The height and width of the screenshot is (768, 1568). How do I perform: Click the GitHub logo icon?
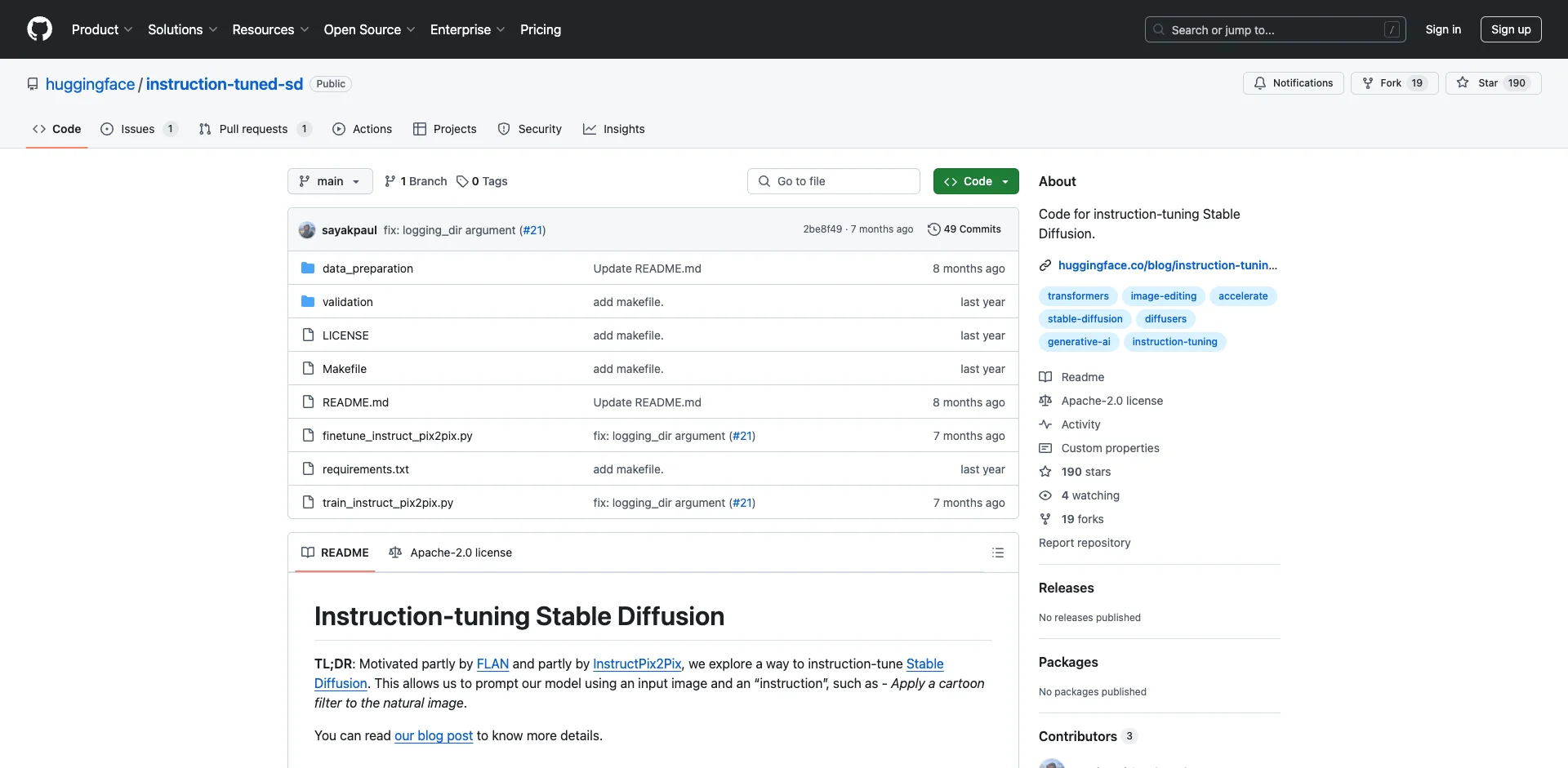[39, 29]
